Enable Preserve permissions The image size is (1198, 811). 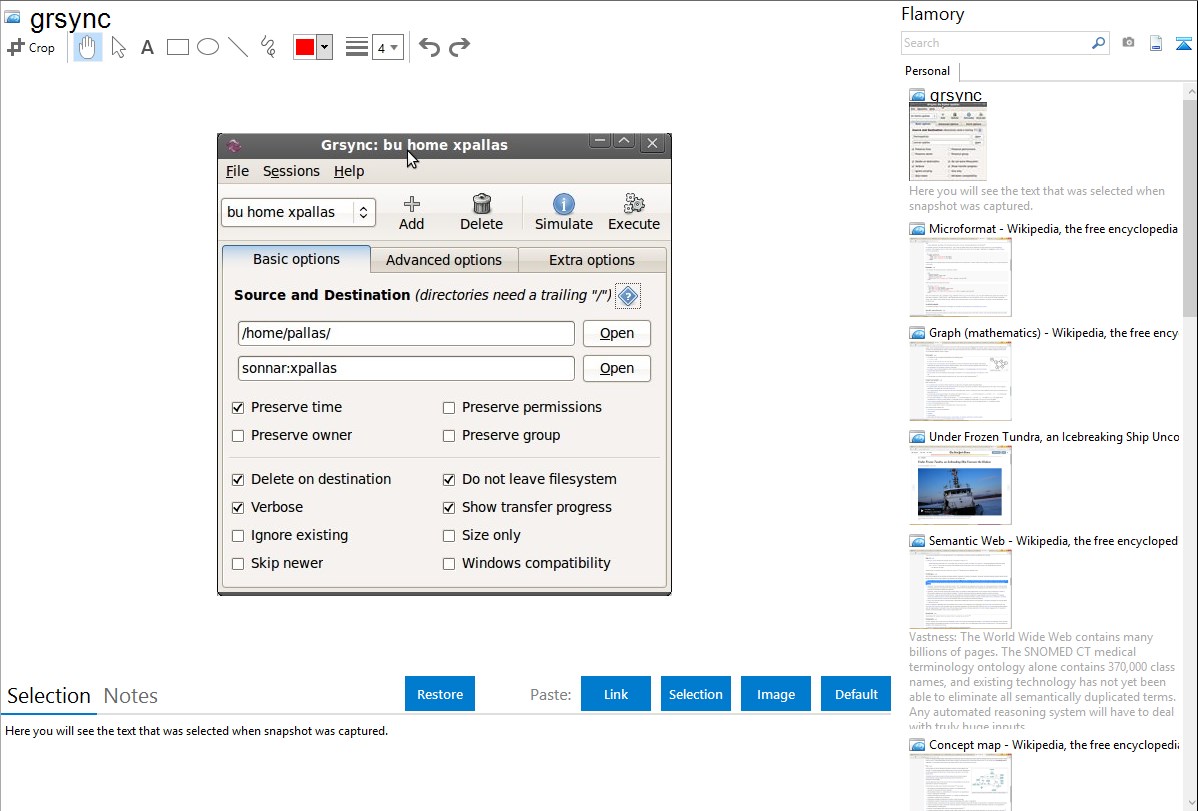[448, 408]
